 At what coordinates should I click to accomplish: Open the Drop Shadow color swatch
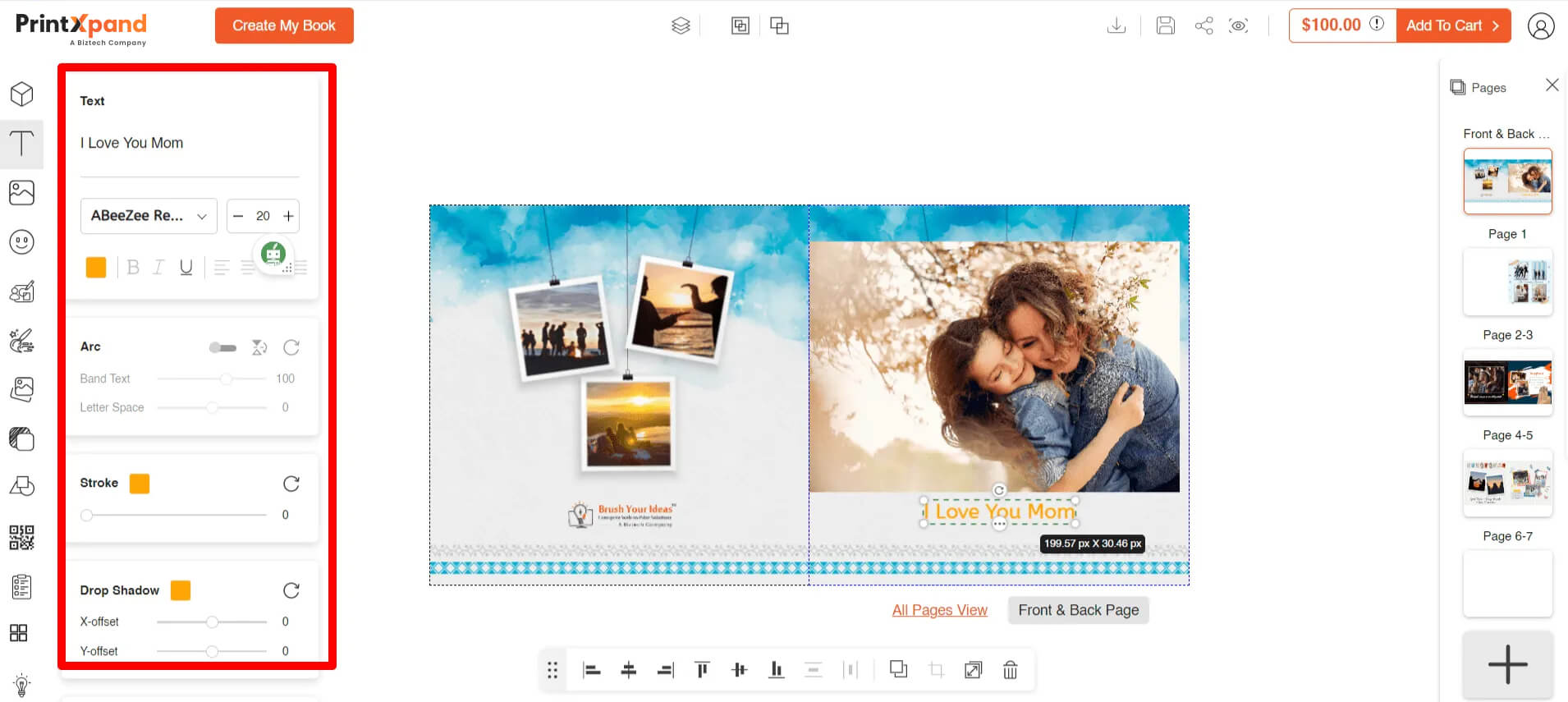[181, 590]
